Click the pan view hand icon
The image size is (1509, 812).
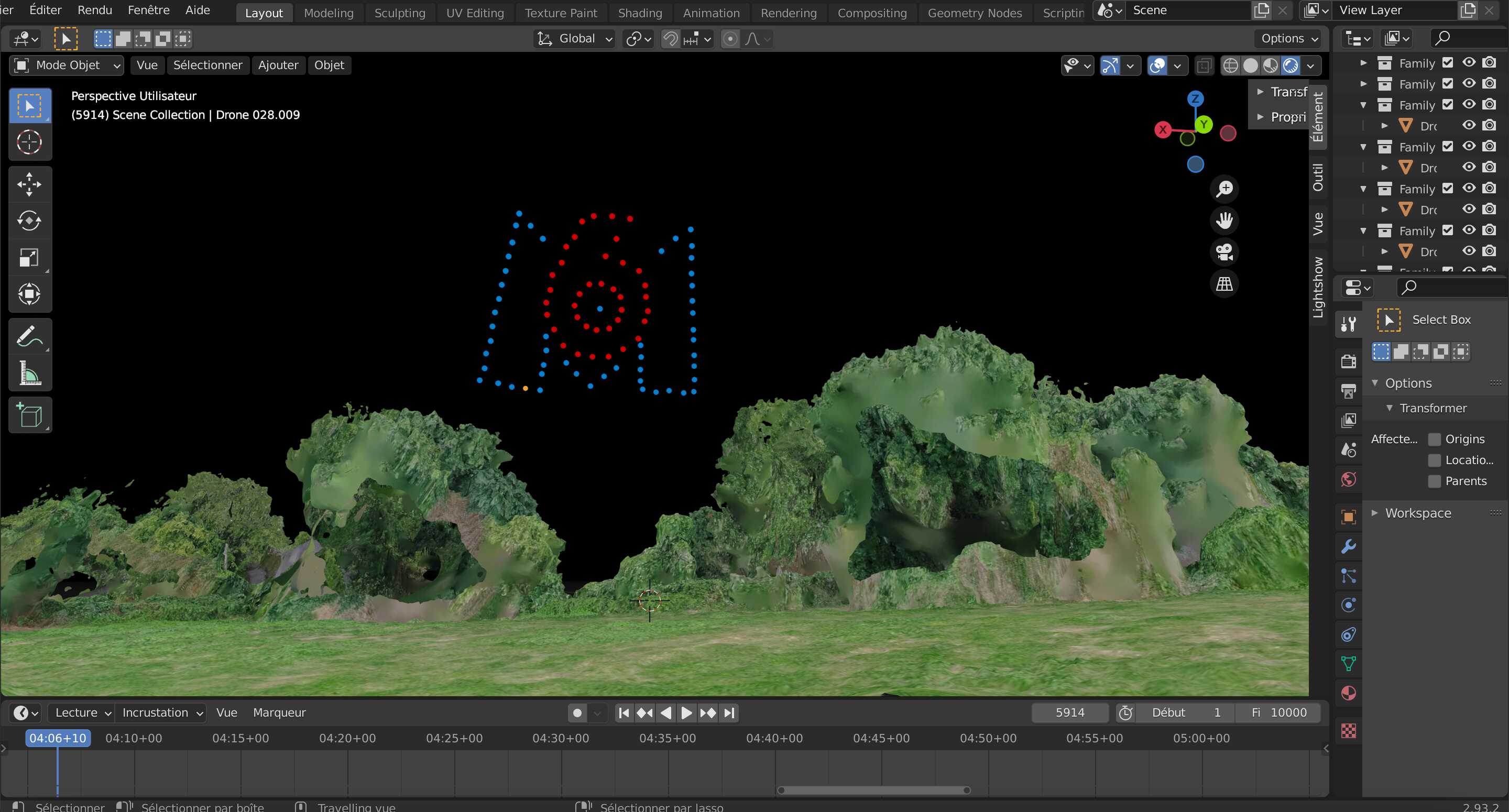coord(1224,220)
